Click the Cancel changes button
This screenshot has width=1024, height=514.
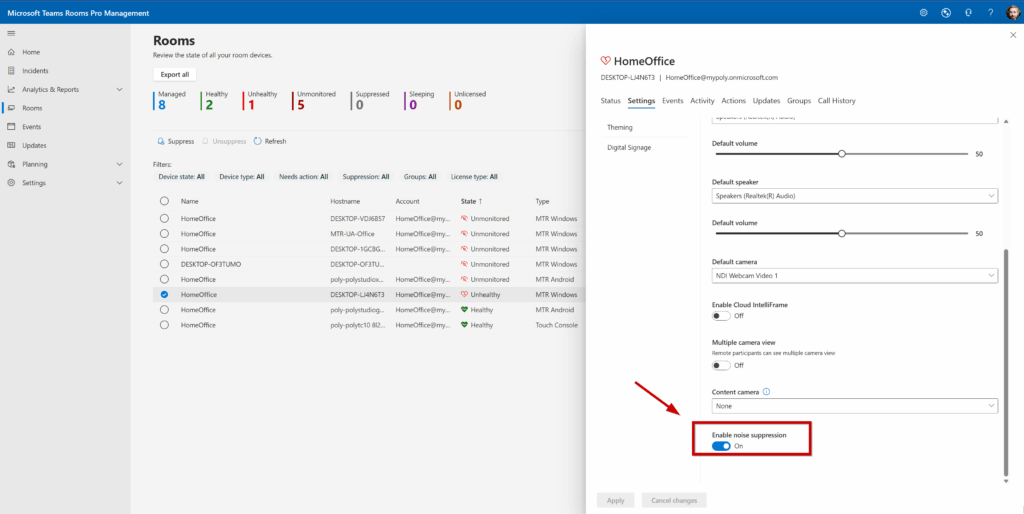673,500
